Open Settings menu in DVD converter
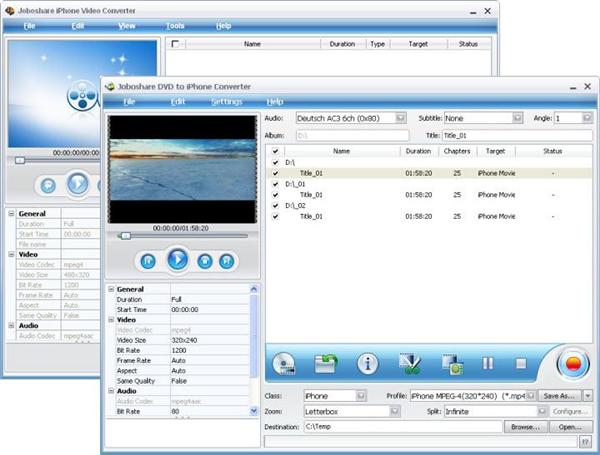This screenshot has height=455, width=600. point(226,101)
